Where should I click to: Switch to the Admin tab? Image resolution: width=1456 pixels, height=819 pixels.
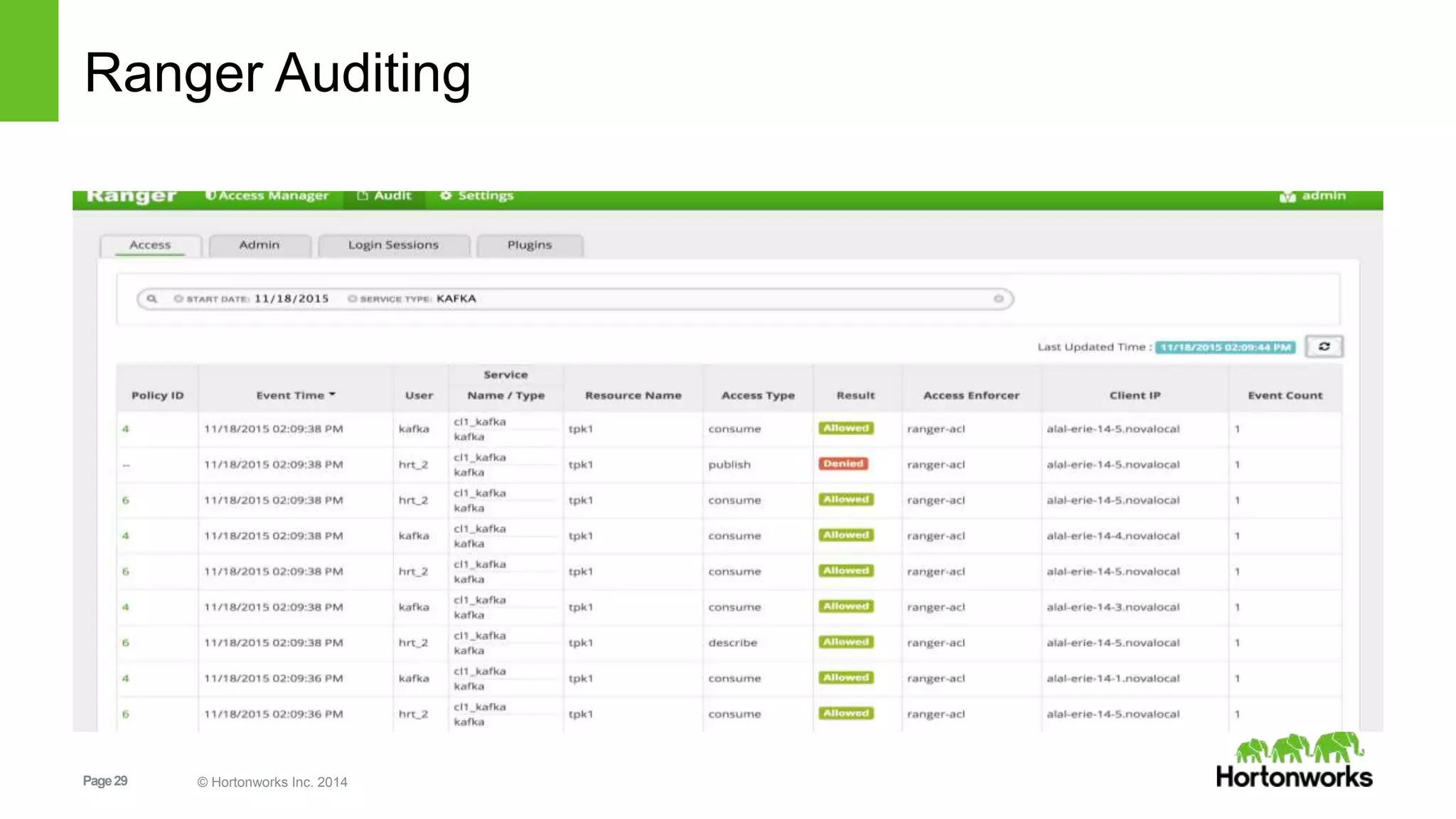point(259,245)
